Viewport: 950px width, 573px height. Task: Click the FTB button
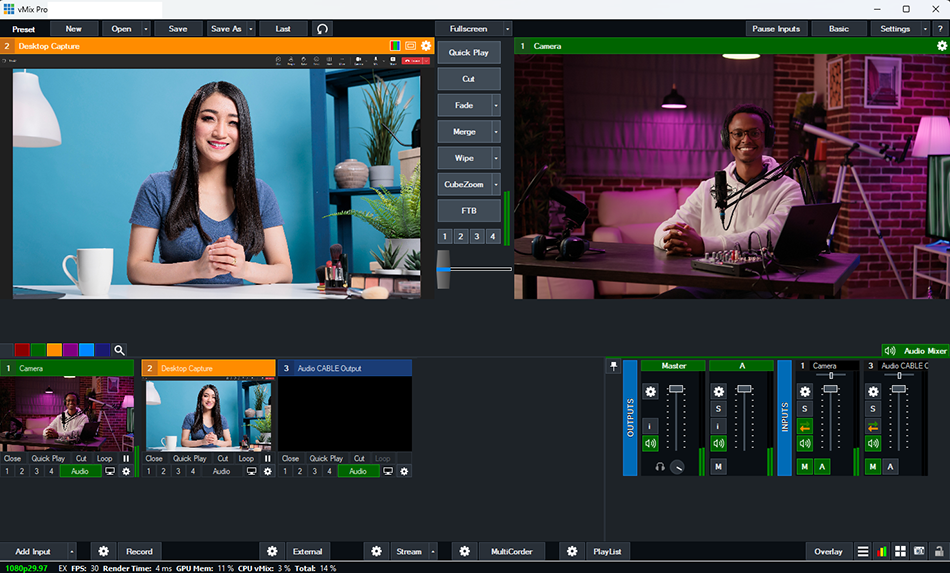pos(468,211)
